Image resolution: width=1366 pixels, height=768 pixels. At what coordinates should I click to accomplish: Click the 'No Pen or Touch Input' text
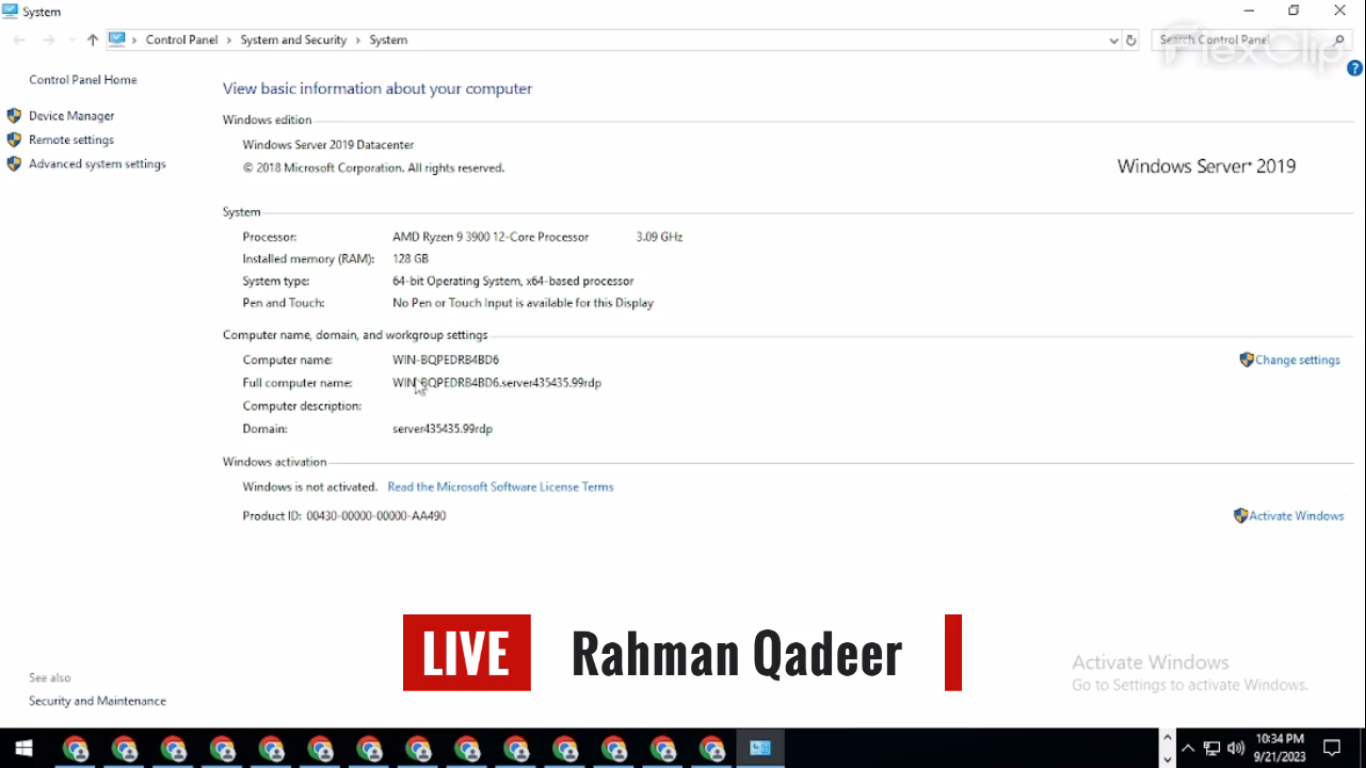click(x=523, y=303)
